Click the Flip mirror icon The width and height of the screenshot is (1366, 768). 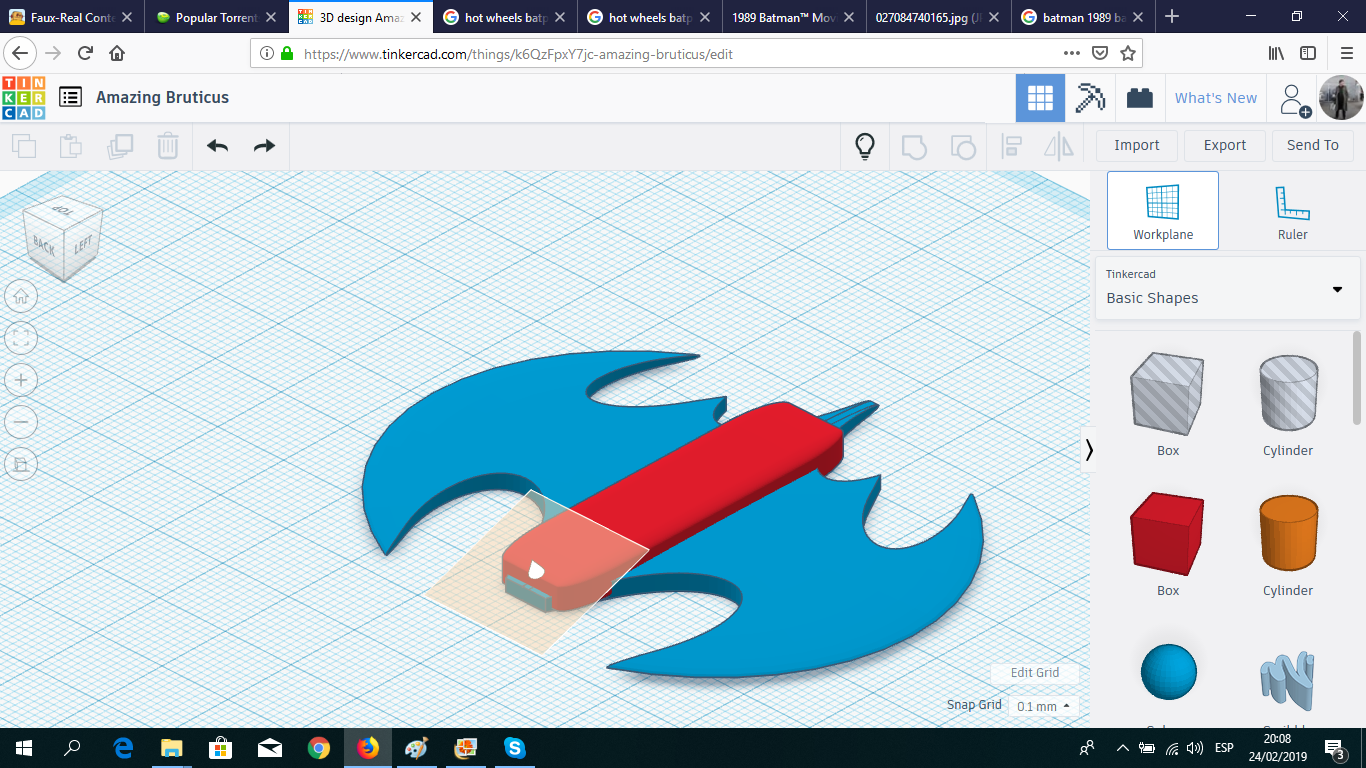pyautogui.click(x=1058, y=146)
